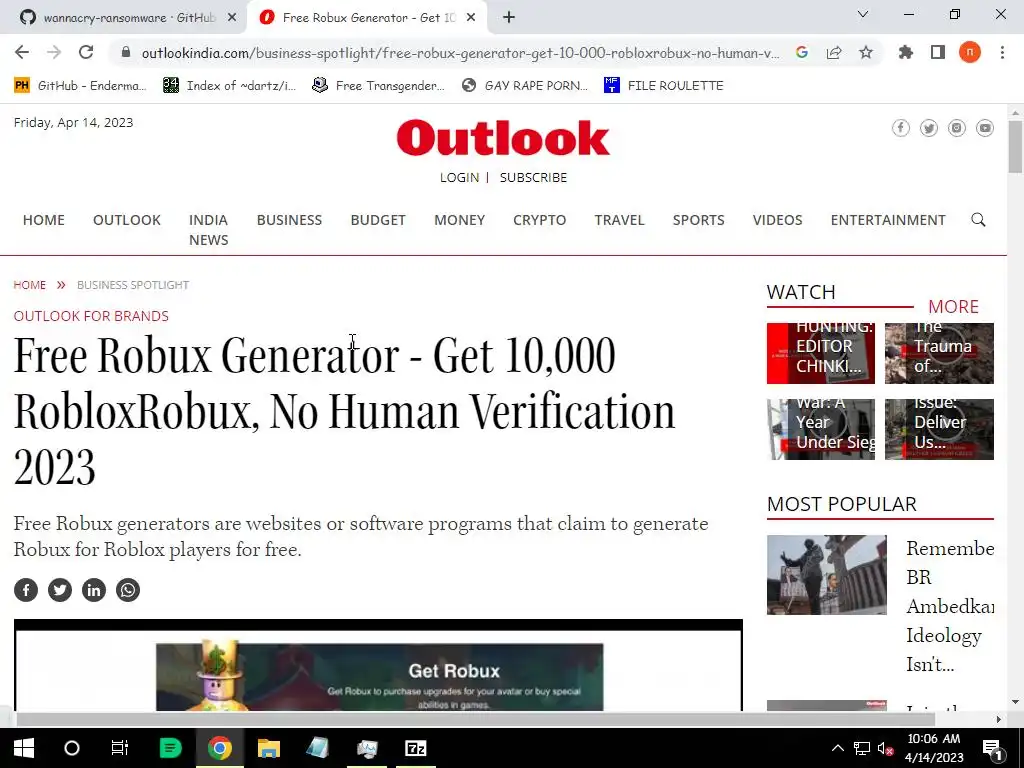Open the GitHub - Enderma bookmark

point(80,86)
